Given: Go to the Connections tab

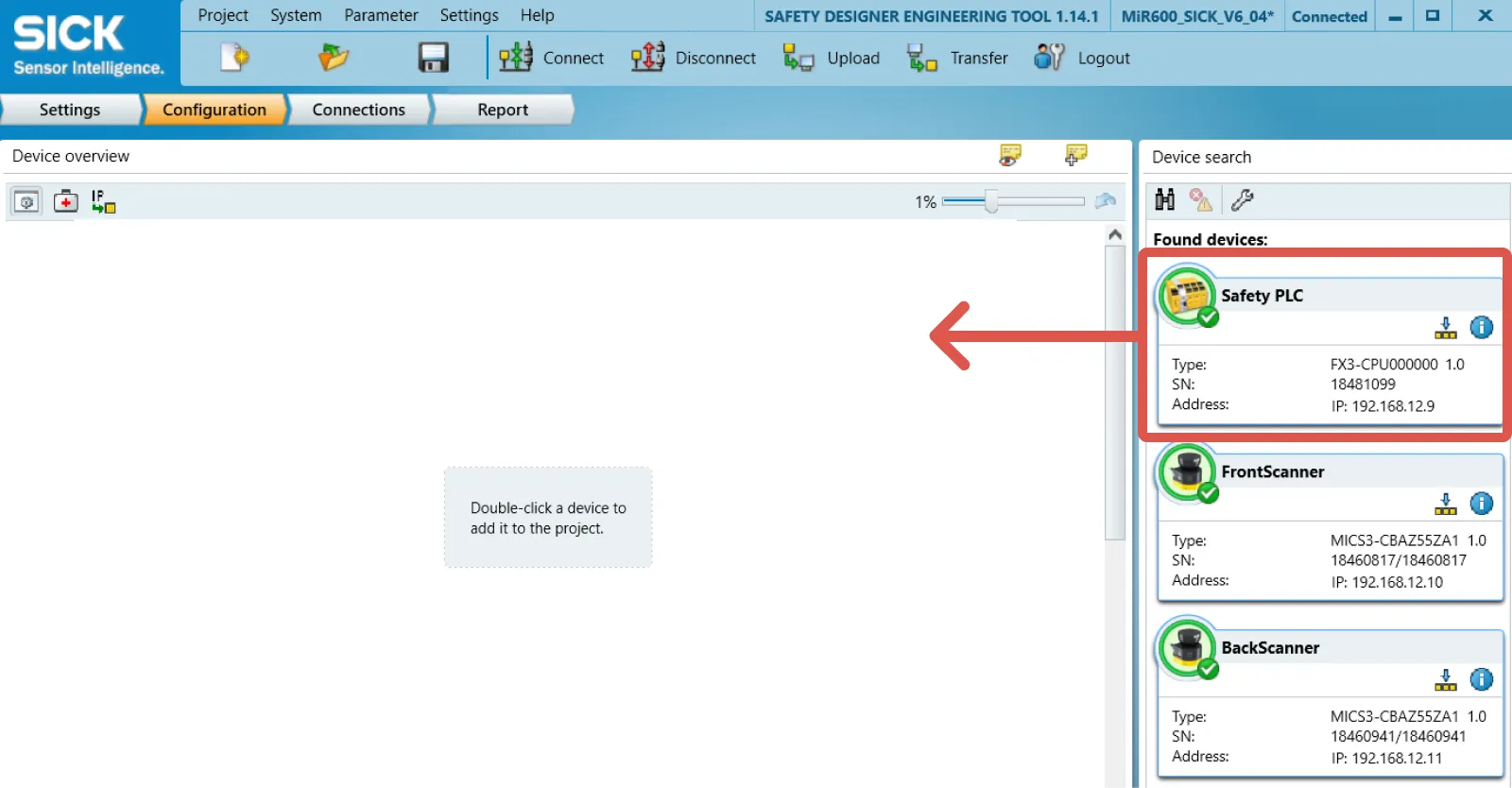Looking at the screenshot, I should 359,110.
